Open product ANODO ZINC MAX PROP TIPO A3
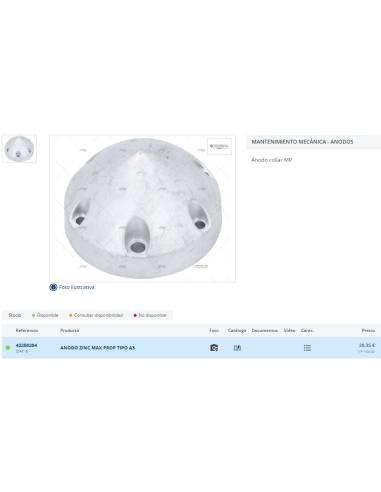The height and width of the screenshot is (492, 381). 97,348
